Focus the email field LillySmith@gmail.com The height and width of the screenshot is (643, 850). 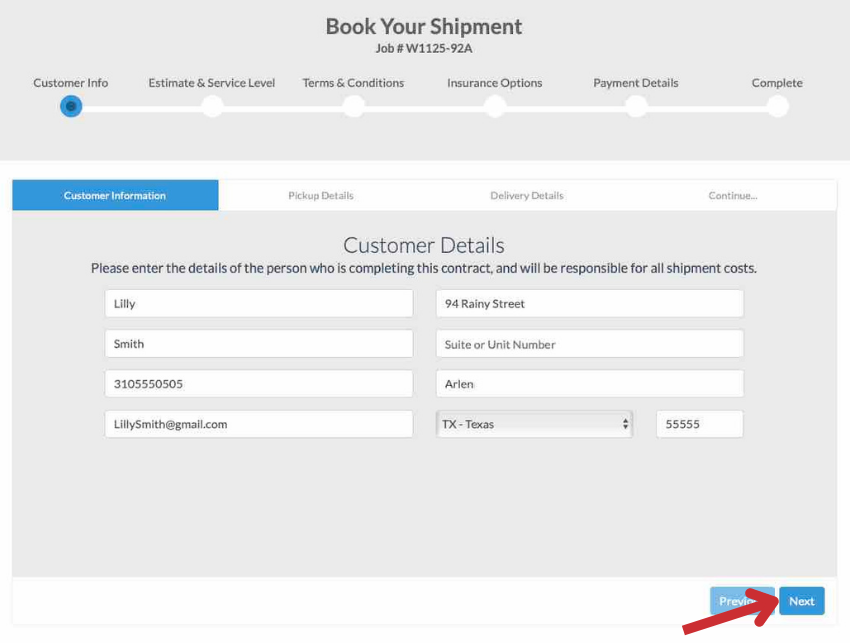[258, 424]
